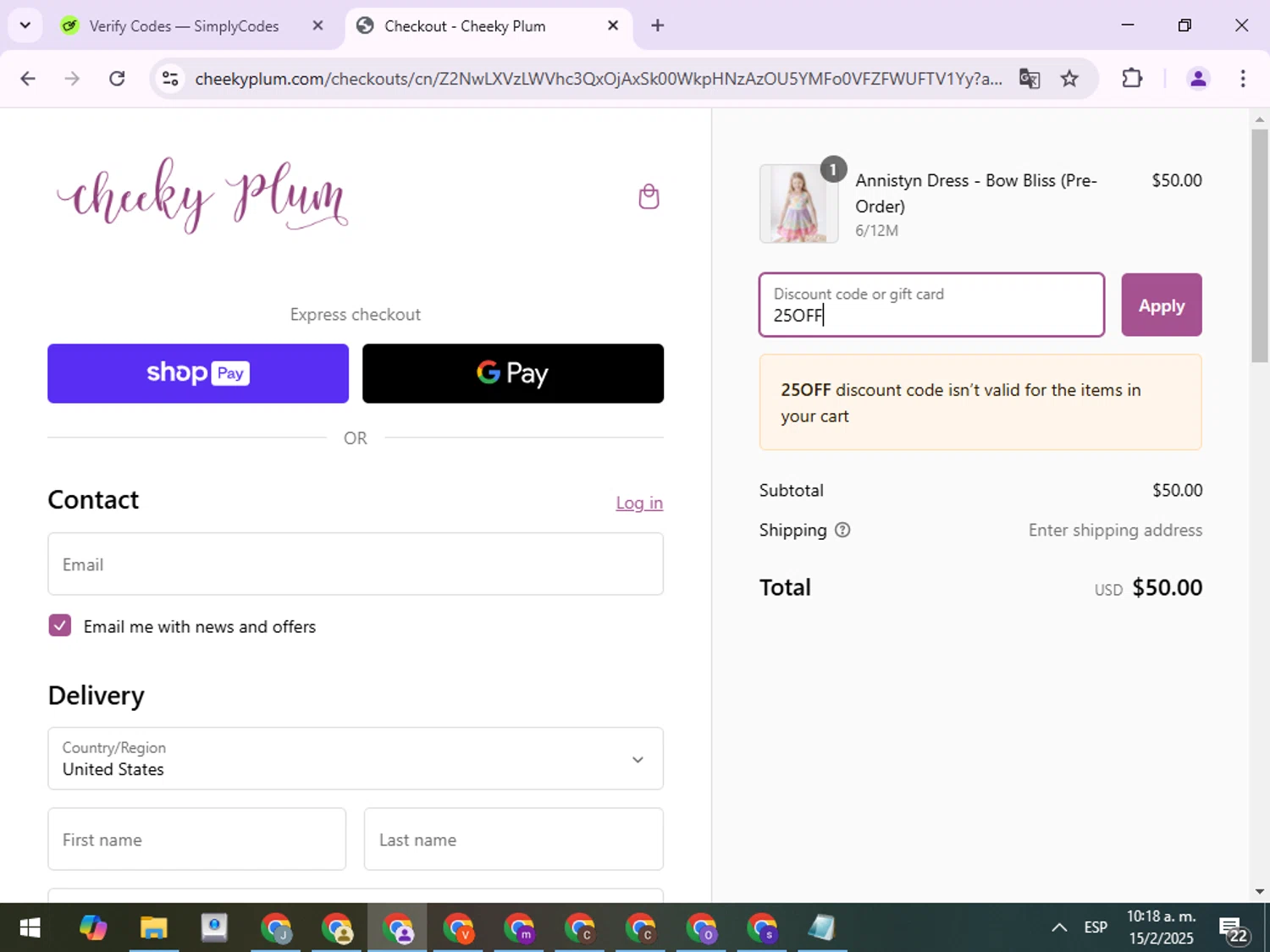Click into the Email field

click(356, 564)
